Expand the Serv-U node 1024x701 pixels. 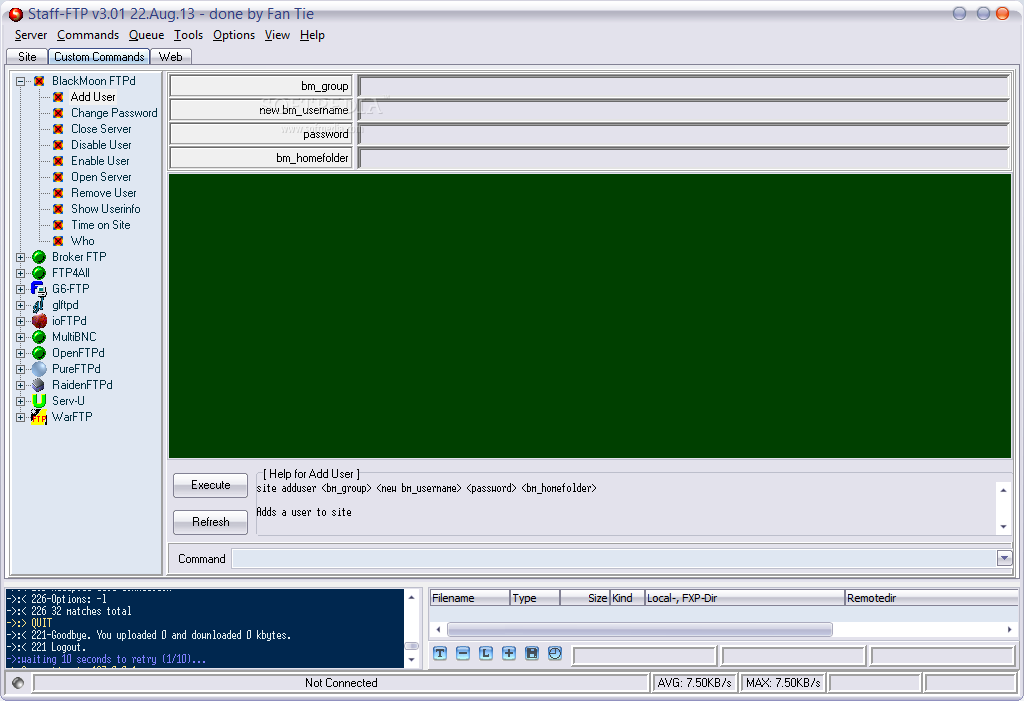[20, 401]
